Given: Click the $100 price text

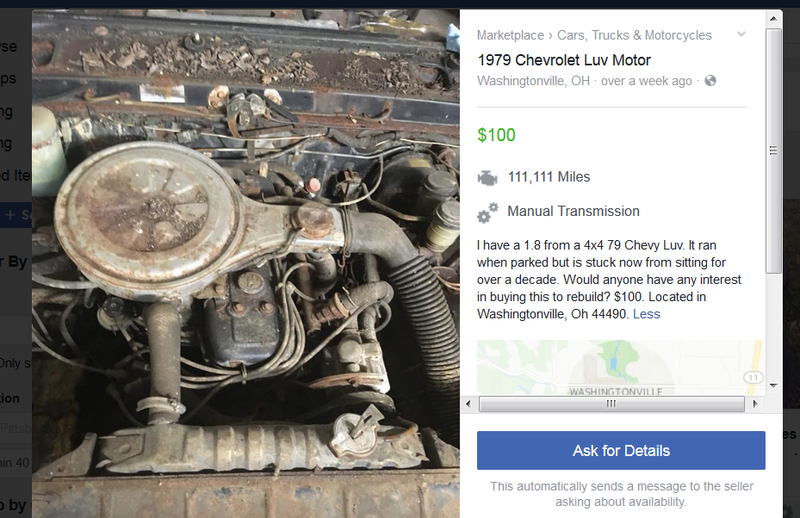Looking at the screenshot, I should click(496, 135).
